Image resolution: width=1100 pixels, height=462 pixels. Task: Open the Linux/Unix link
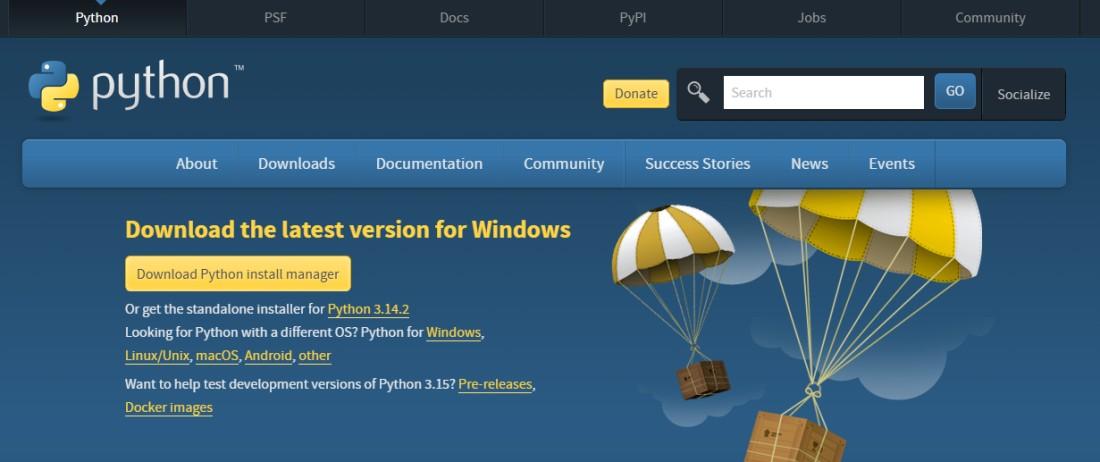(157, 355)
